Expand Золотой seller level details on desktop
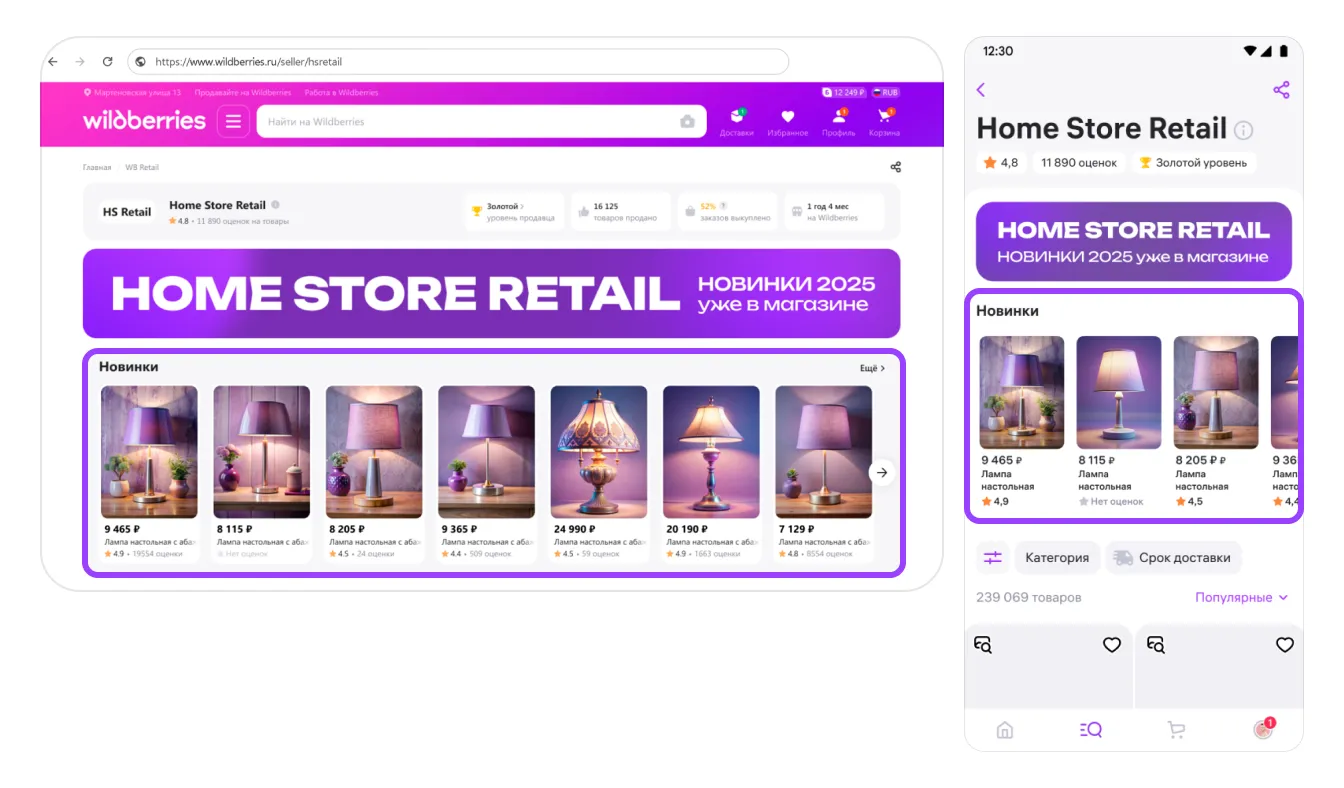Screen dimensions: 1344x788 (512, 211)
